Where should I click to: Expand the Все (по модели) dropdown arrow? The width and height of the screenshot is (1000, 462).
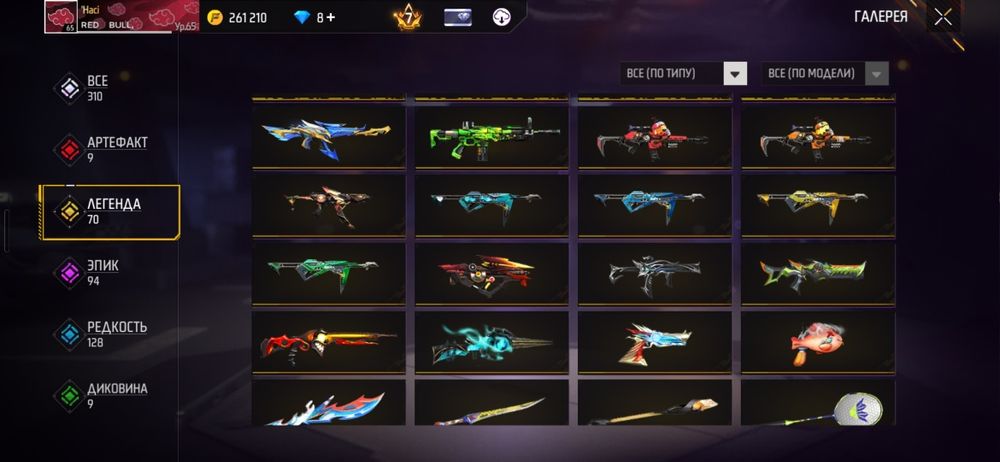pyautogui.click(x=877, y=73)
